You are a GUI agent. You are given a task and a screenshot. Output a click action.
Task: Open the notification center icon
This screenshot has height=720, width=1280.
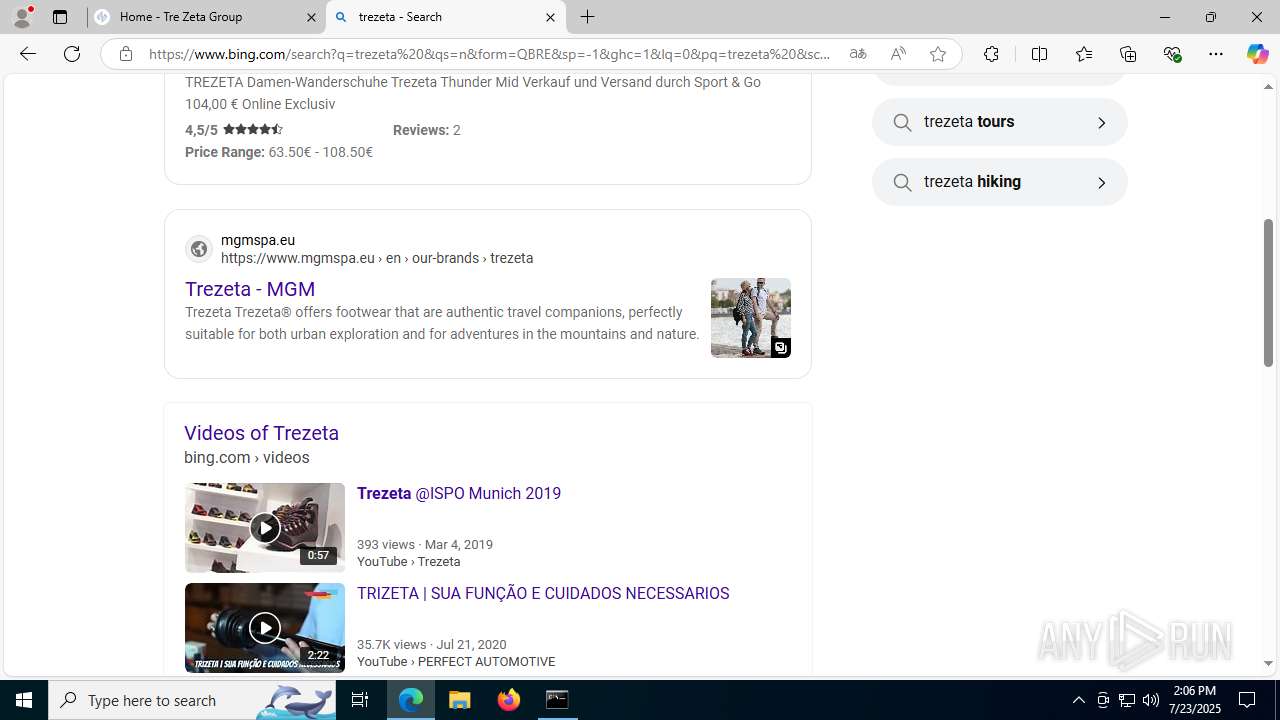[1248, 700]
